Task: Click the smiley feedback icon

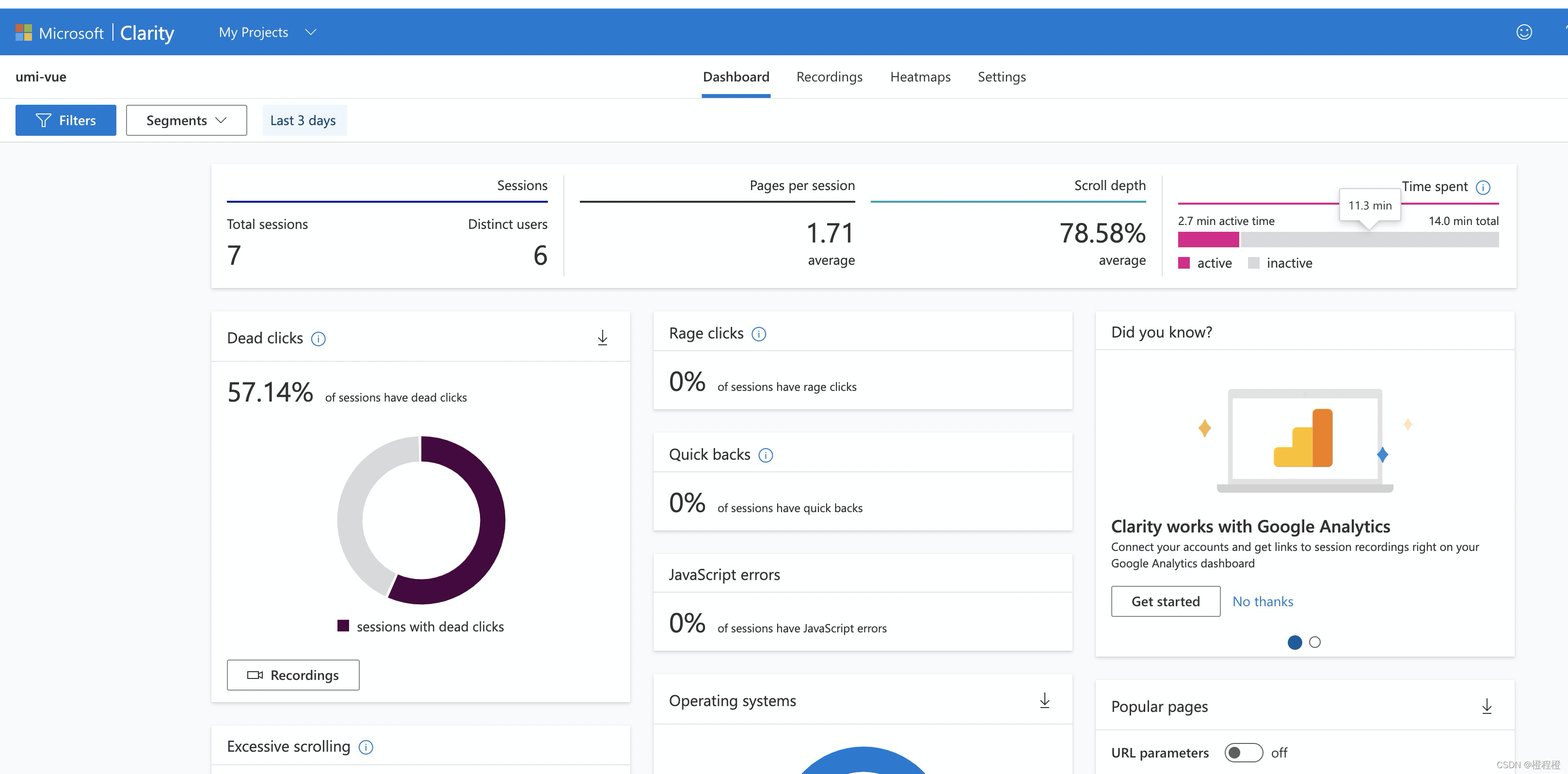Action: pos(1523,32)
